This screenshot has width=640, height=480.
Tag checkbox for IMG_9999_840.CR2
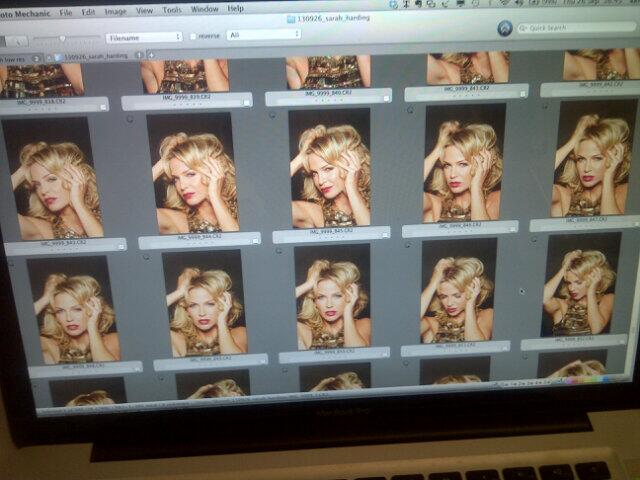coord(386,98)
